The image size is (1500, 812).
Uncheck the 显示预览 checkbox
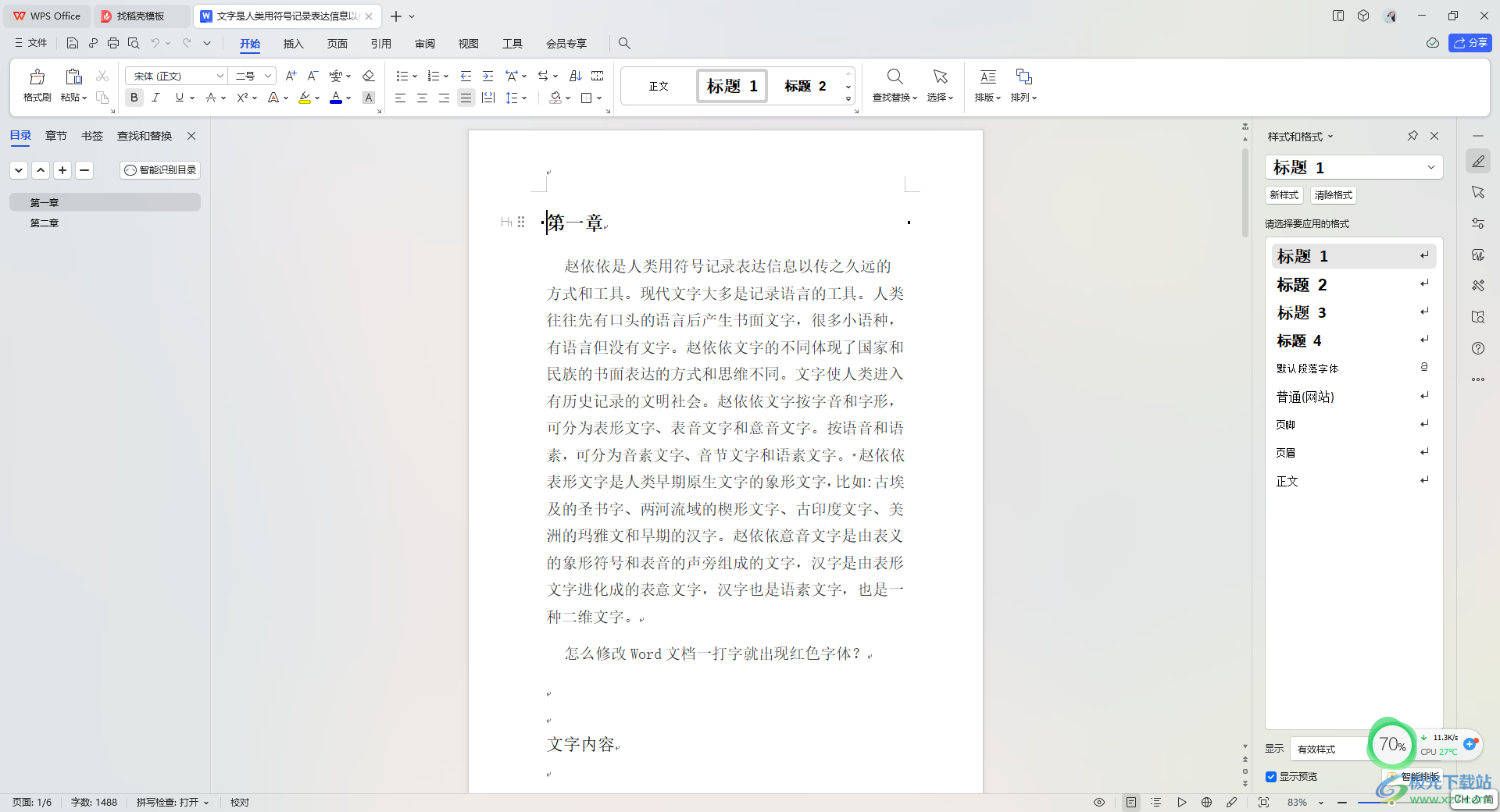(1271, 777)
